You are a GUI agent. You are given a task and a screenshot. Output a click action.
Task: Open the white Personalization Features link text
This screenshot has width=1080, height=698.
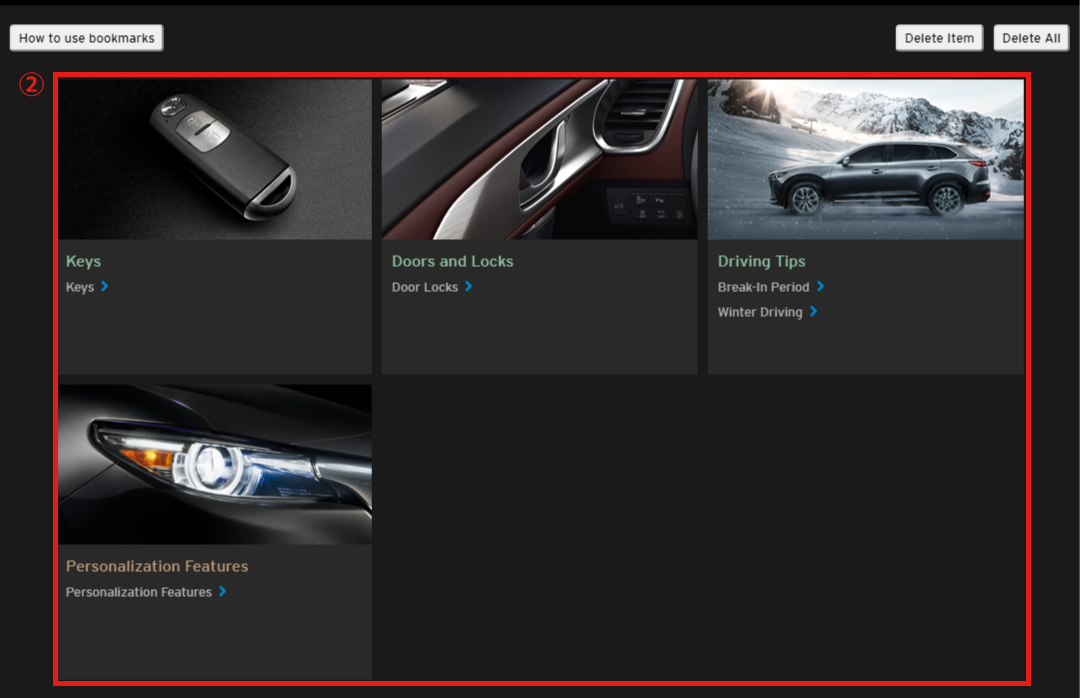[x=139, y=592]
